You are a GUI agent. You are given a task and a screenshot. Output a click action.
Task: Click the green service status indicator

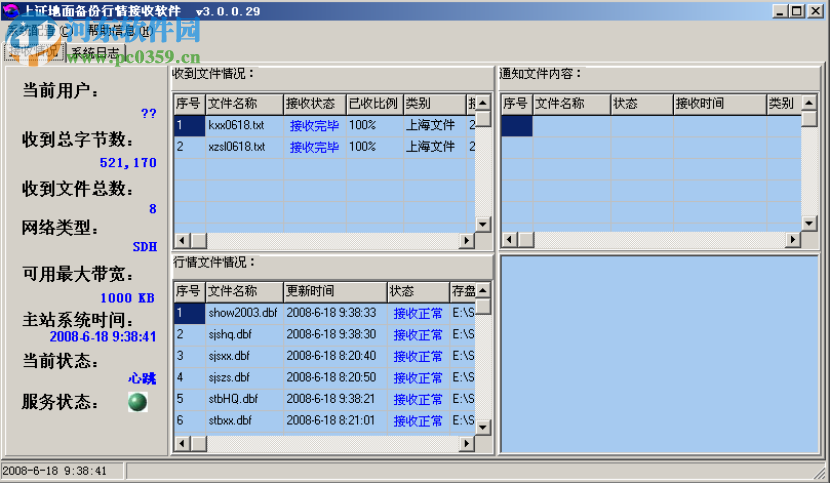tap(138, 402)
